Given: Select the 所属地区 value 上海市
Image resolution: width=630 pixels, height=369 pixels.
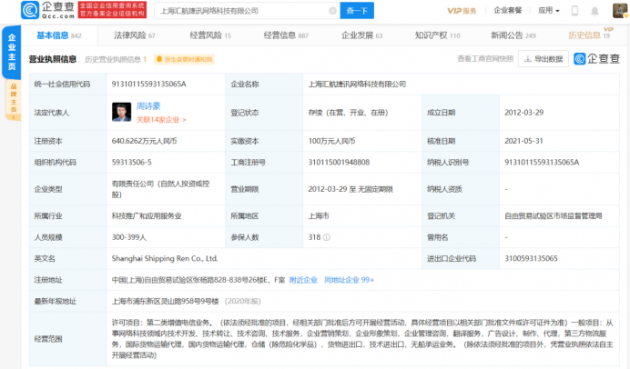Looking at the screenshot, I should click(318, 216).
